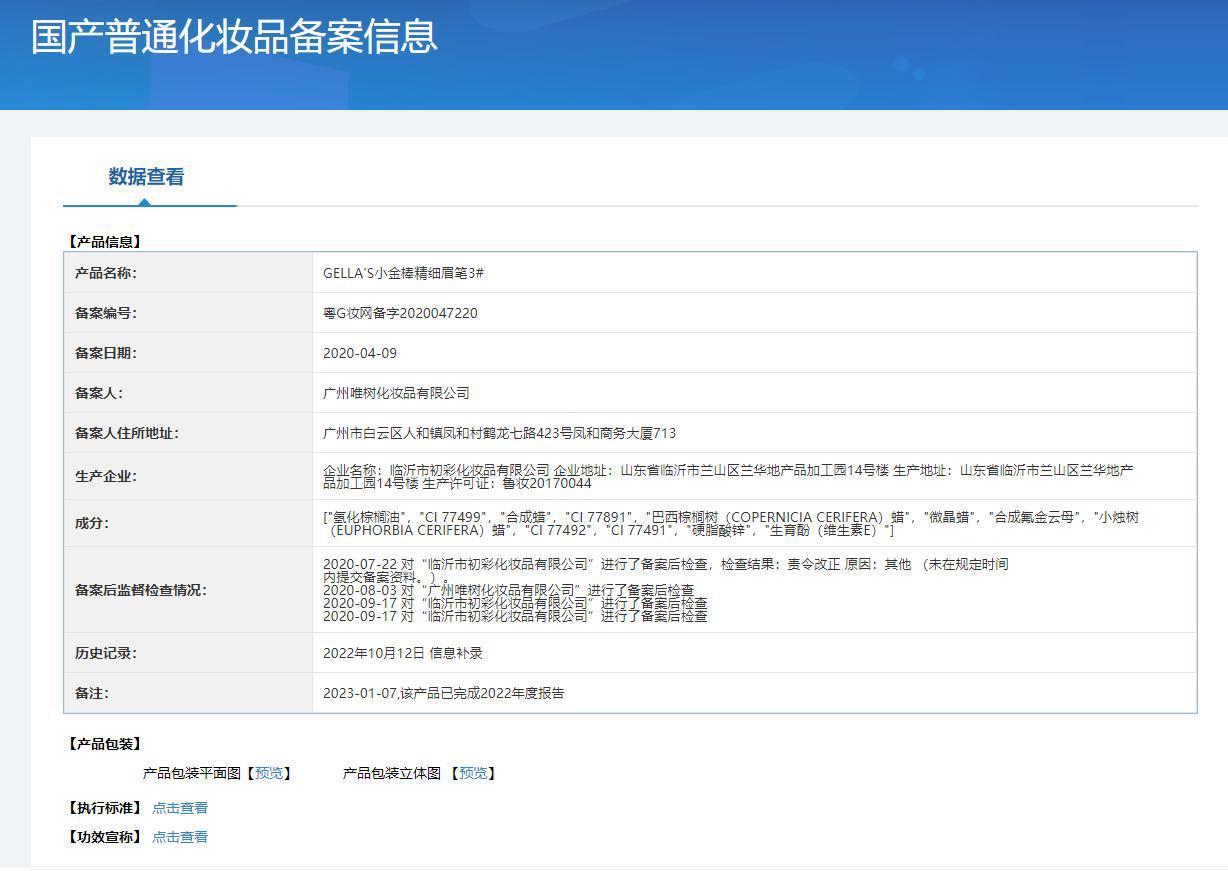The width and height of the screenshot is (1228, 871).
Task: Click the 【功效宣称】 label
Action: coord(104,837)
